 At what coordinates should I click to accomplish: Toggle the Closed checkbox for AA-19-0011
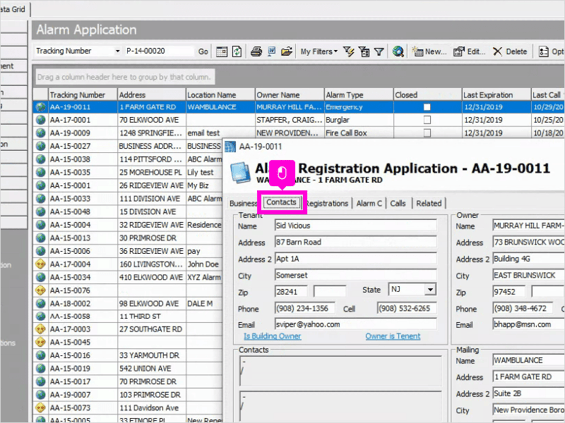point(427,107)
